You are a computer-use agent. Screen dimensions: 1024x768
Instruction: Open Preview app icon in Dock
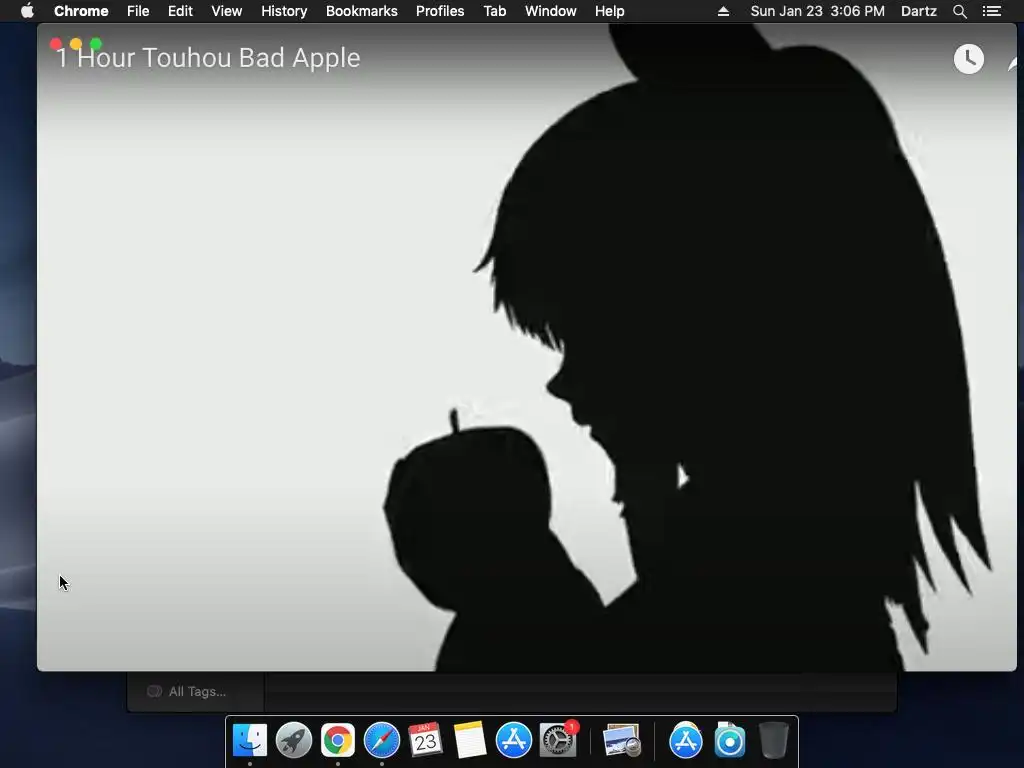point(621,741)
